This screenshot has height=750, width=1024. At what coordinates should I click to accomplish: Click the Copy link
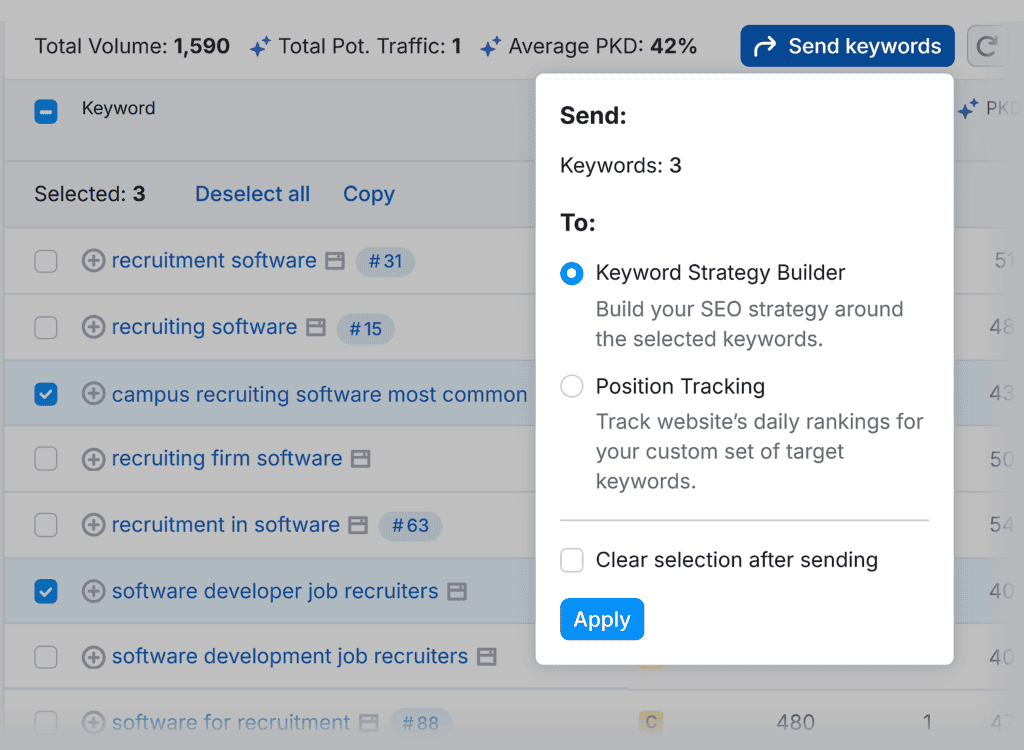point(369,194)
